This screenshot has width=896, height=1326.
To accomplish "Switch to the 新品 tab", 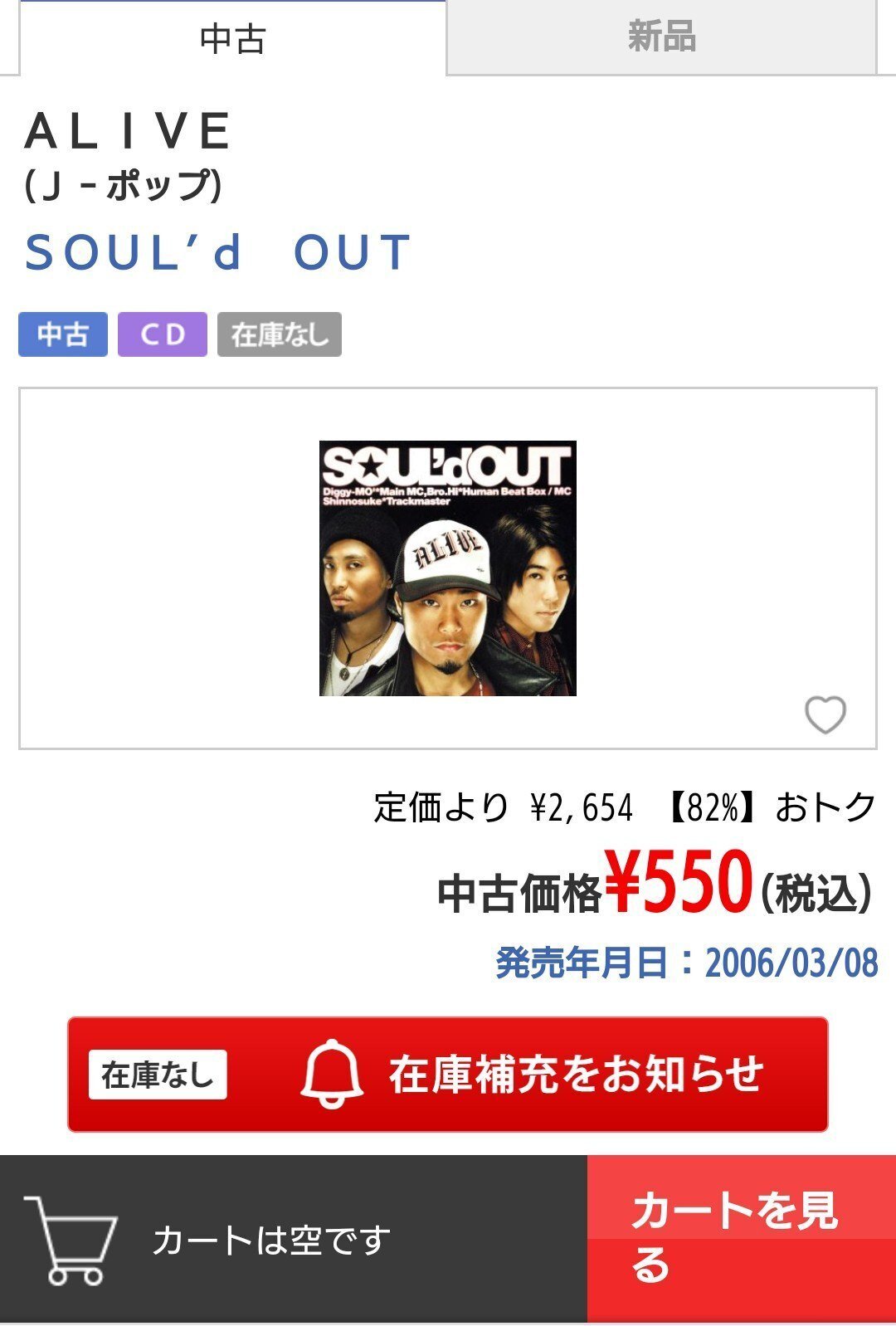I will coord(661,37).
